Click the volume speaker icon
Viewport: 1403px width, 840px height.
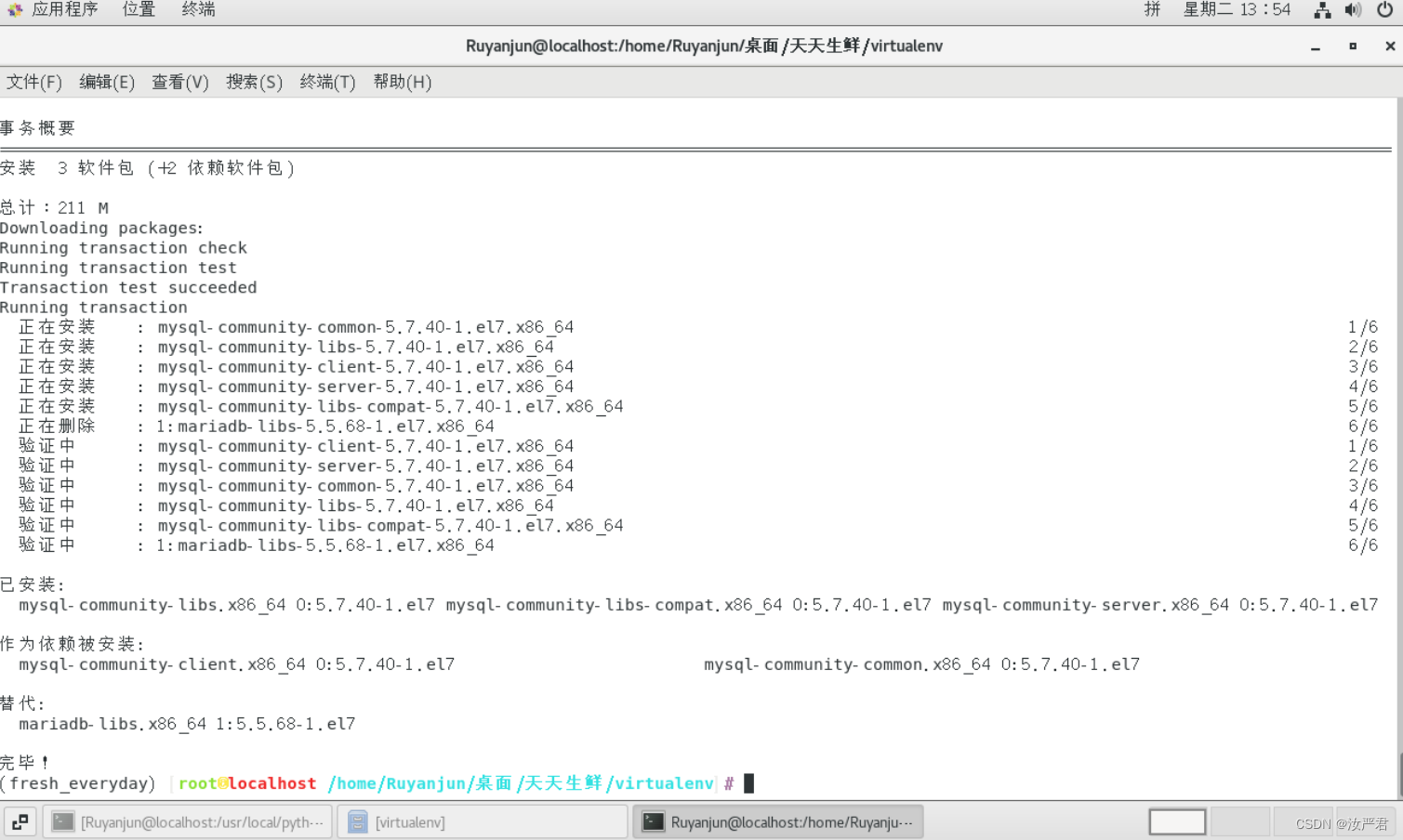pyautogui.click(x=1353, y=10)
